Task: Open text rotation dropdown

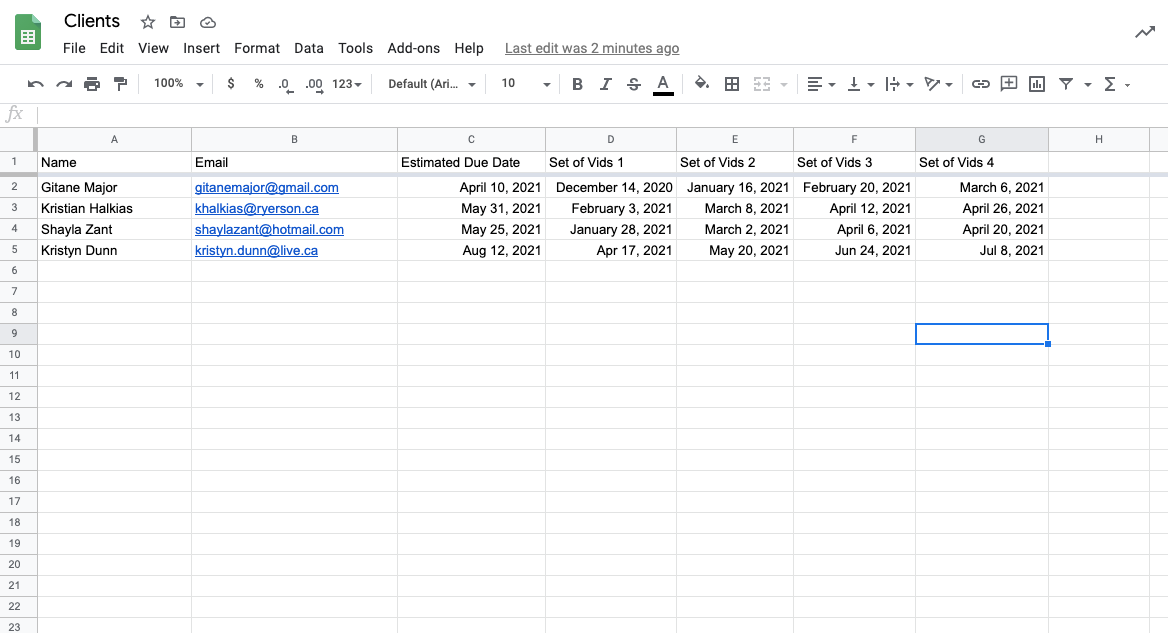Action: [938, 84]
